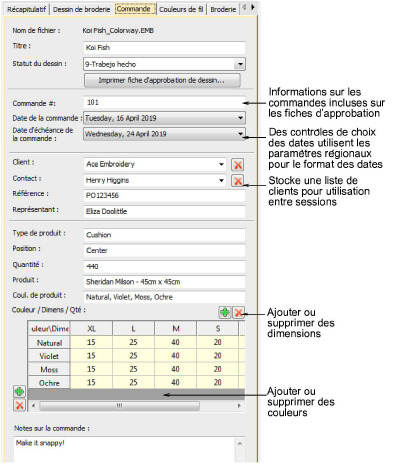This screenshot has height=464, width=399.
Task: Click Natural M cell showing 40
Action: [x=176, y=342]
